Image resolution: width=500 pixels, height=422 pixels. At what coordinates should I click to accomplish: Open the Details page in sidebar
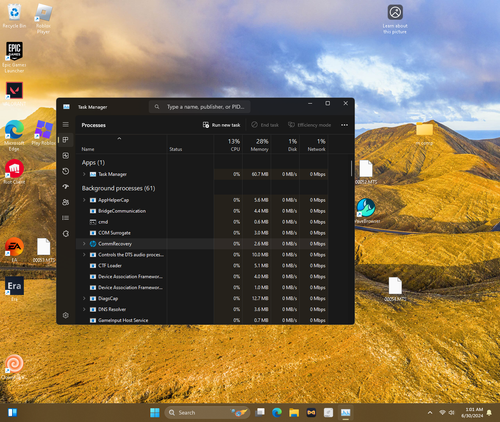tap(66, 218)
